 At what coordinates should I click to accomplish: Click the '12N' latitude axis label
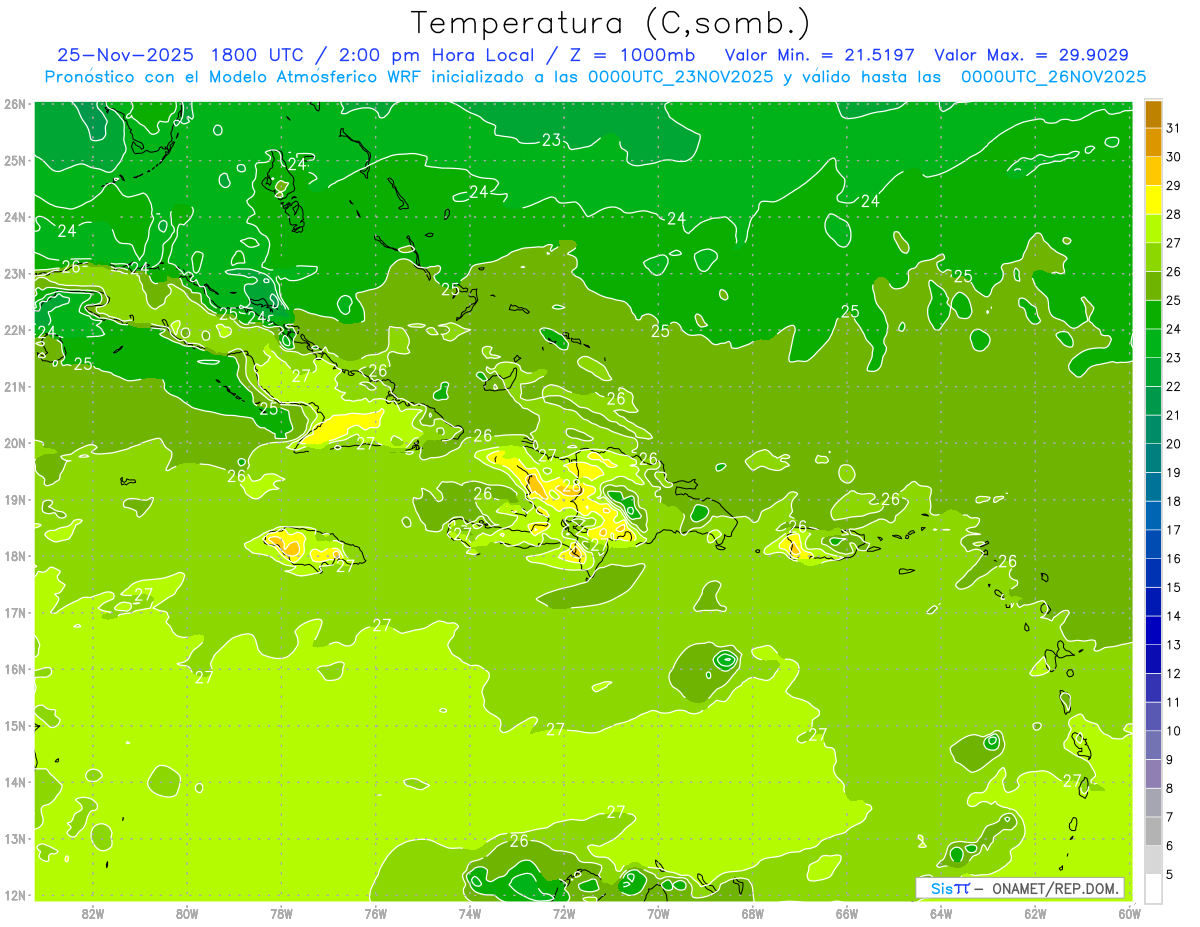pos(15,895)
